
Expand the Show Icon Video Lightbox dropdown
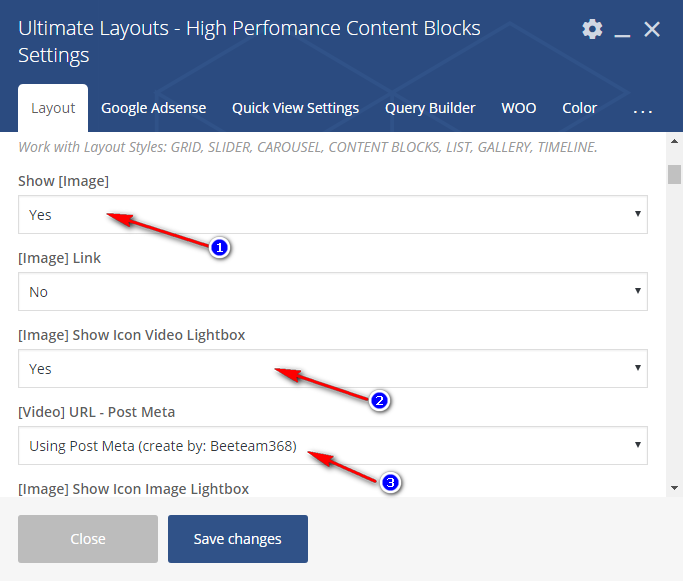332,369
